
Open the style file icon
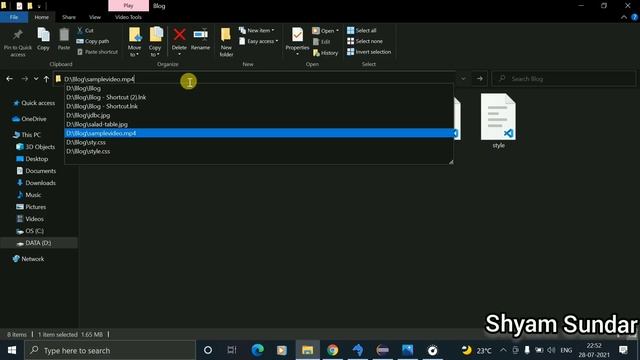click(498, 117)
